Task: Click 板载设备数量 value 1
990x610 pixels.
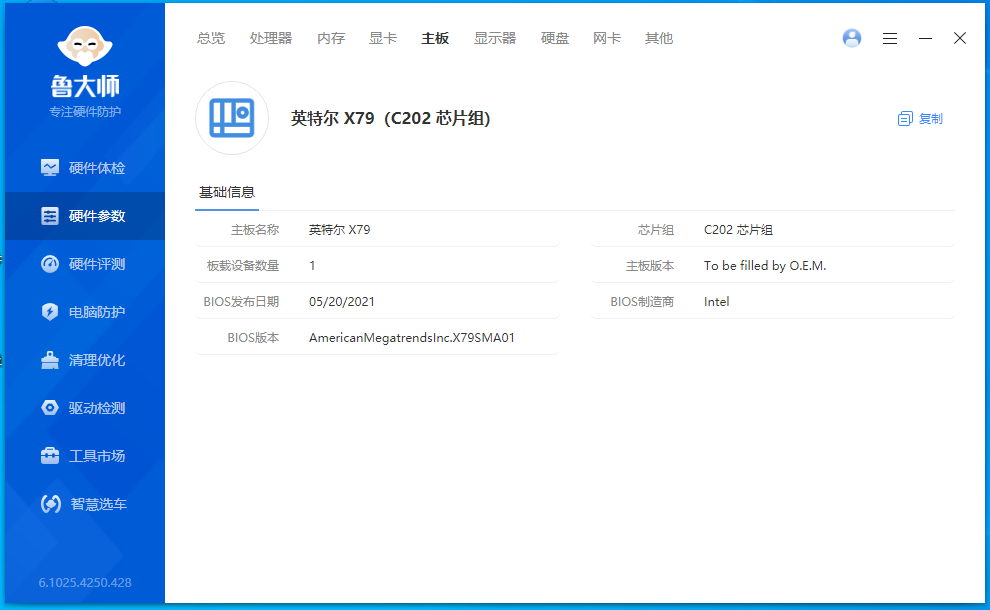Action: coord(312,266)
